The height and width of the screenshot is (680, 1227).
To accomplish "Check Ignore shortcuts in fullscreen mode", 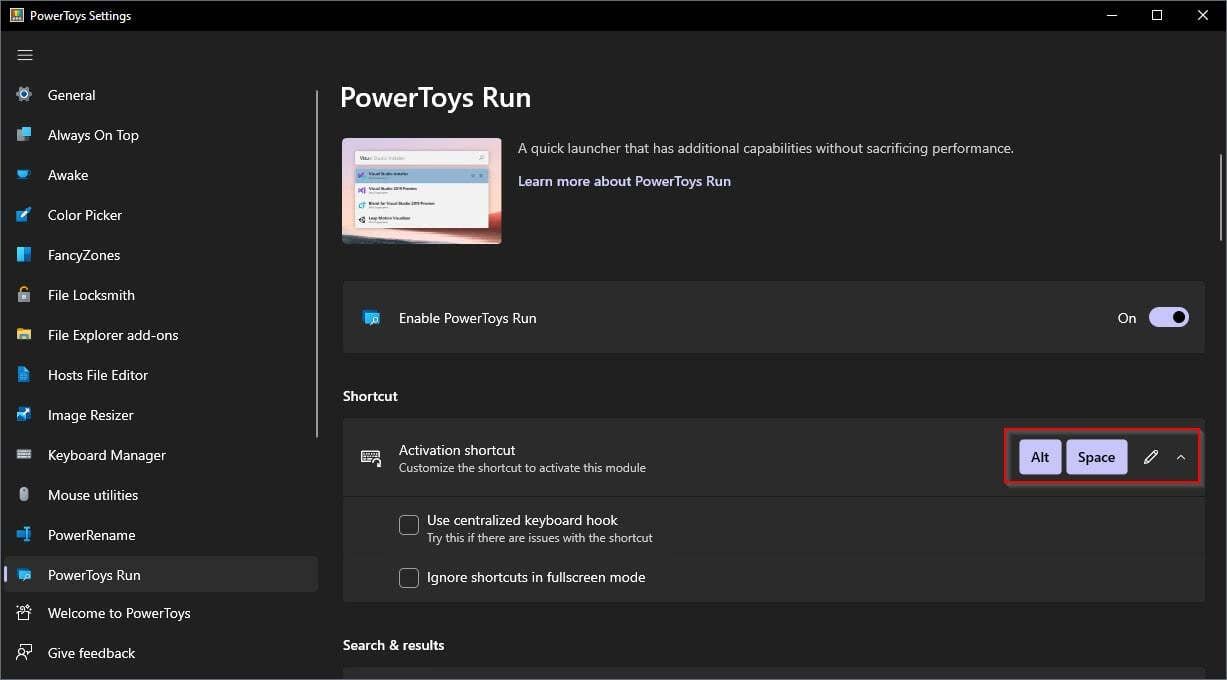I will click(409, 577).
